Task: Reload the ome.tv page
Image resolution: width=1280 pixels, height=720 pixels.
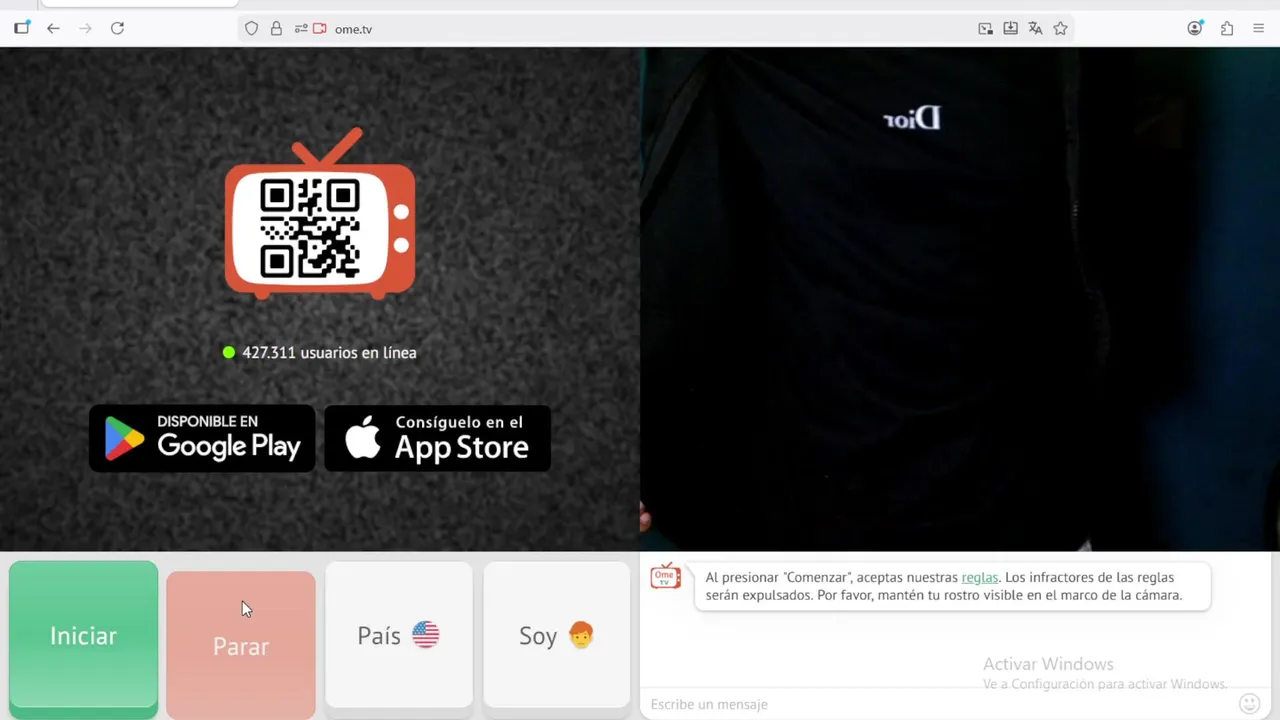Action: click(117, 29)
